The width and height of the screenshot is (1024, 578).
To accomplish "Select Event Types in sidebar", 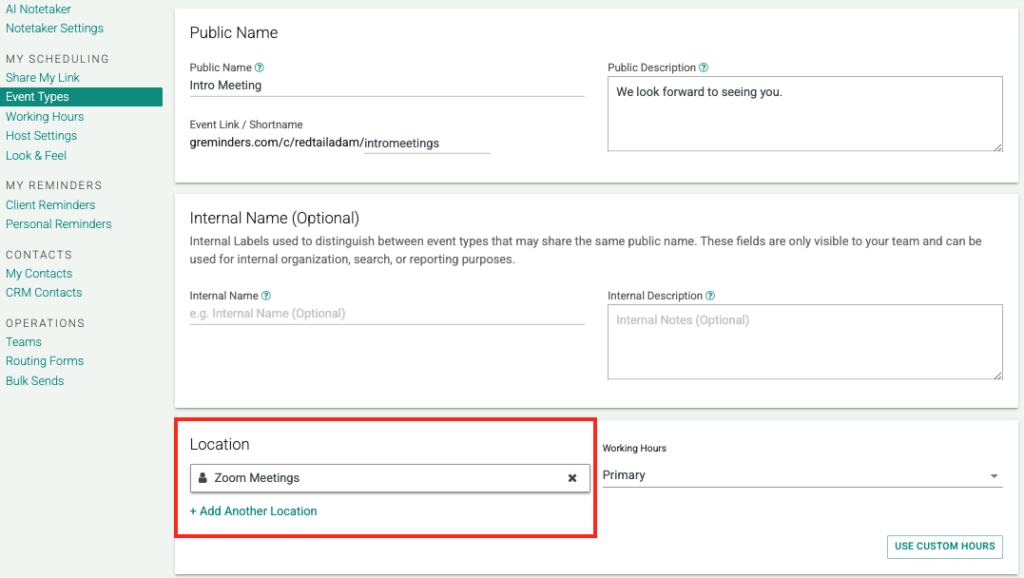I will [37, 97].
